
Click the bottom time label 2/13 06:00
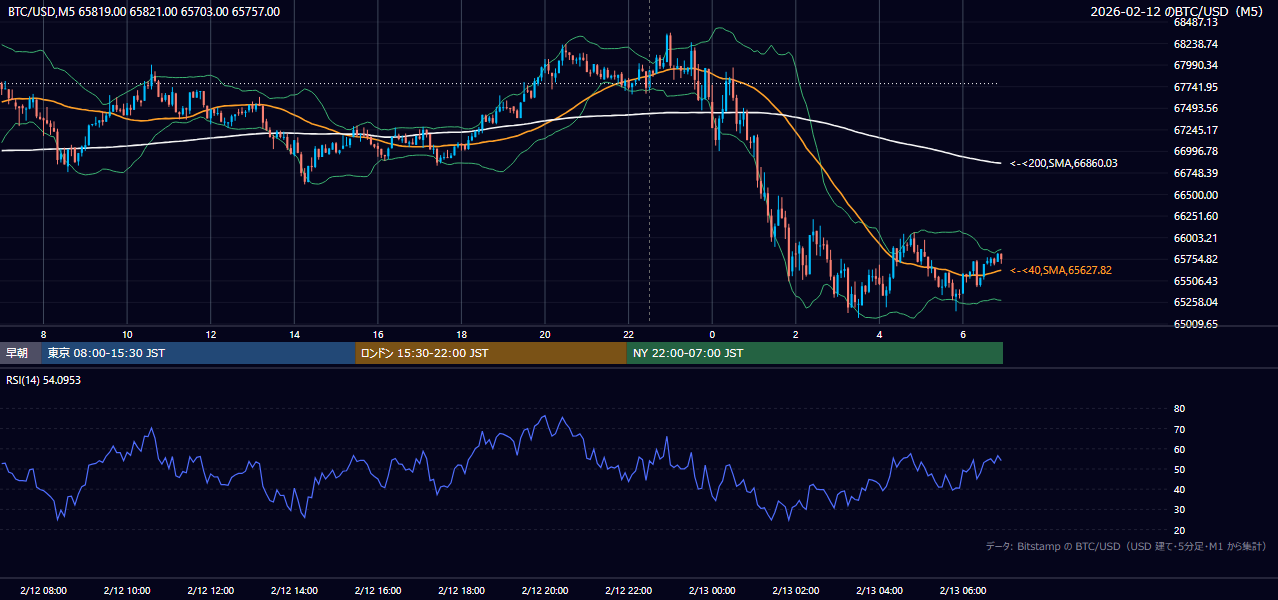click(962, 591)
